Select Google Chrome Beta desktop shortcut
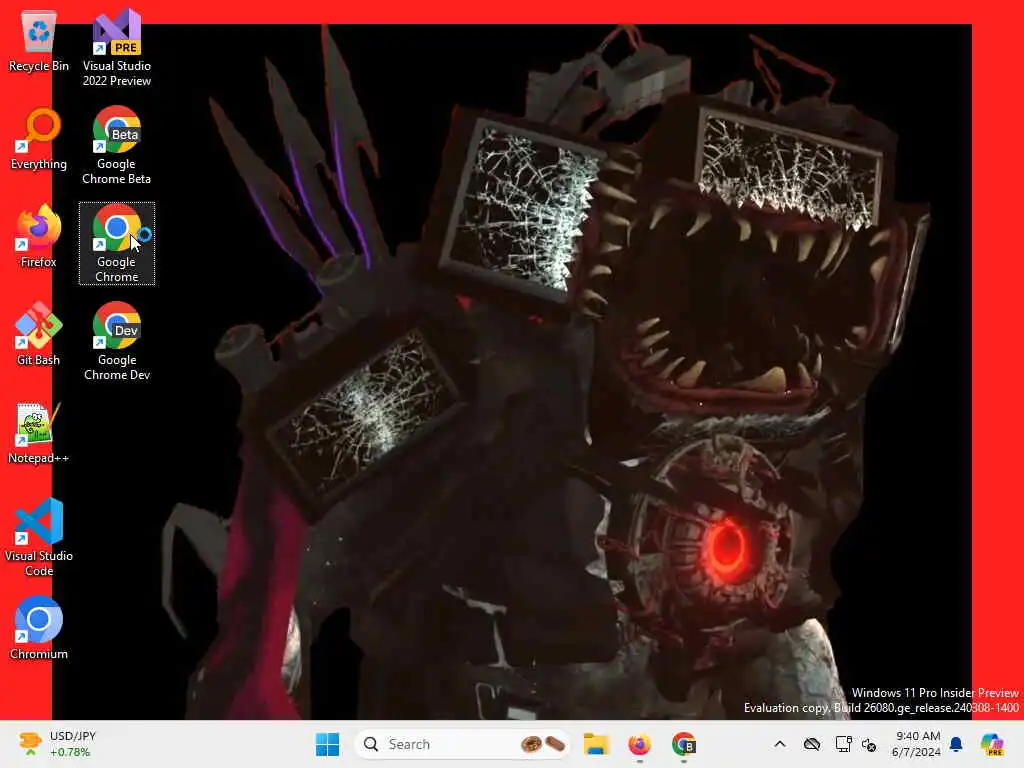 [x=117, y=146]
